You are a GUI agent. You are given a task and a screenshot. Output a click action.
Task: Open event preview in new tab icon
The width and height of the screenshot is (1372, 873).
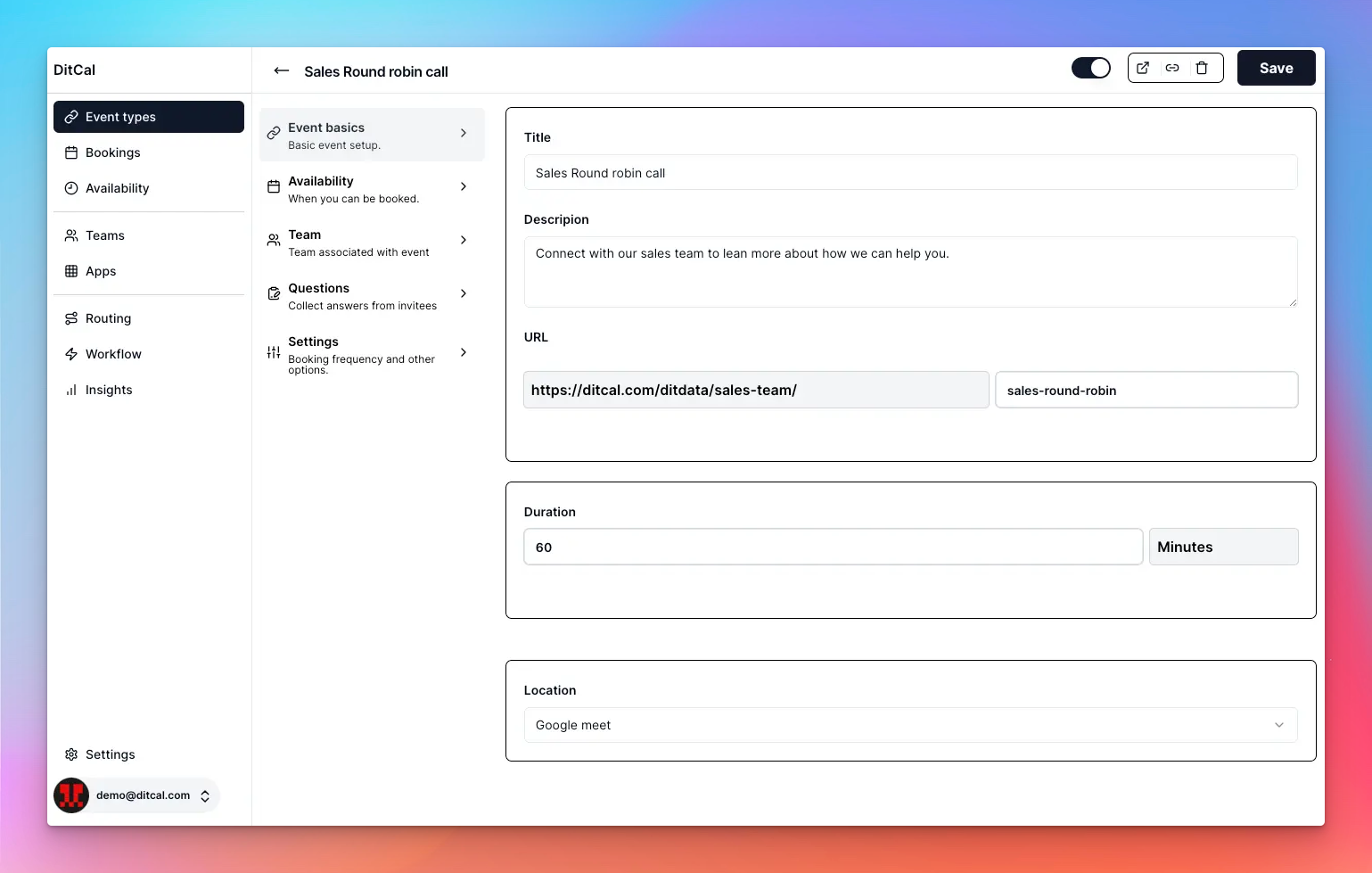click(1143, 68)
